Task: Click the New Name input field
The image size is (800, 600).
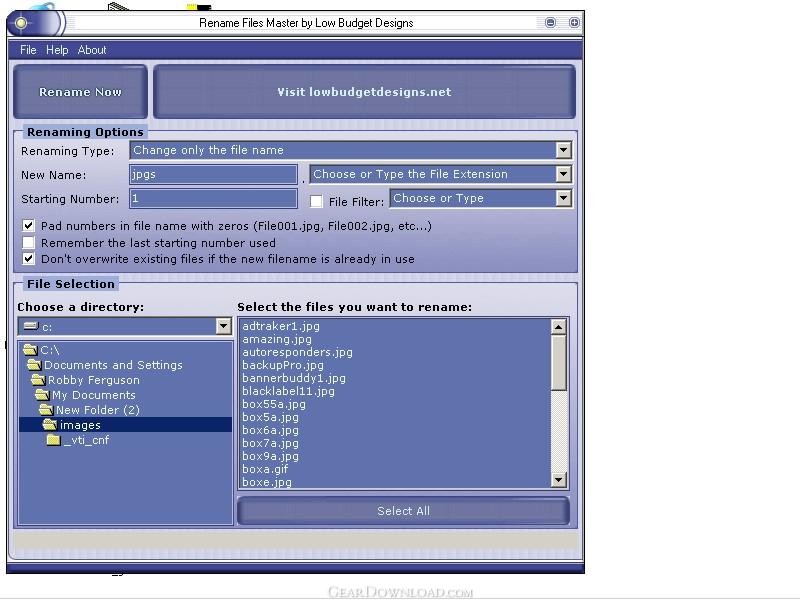Action: (x=213, y=174)
